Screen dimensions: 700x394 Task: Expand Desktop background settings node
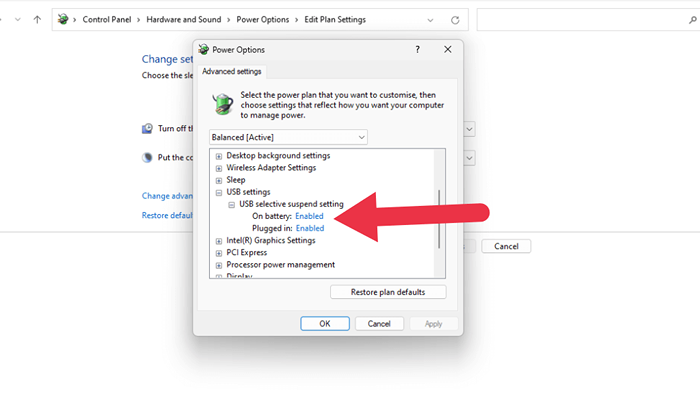pos(219,156)
